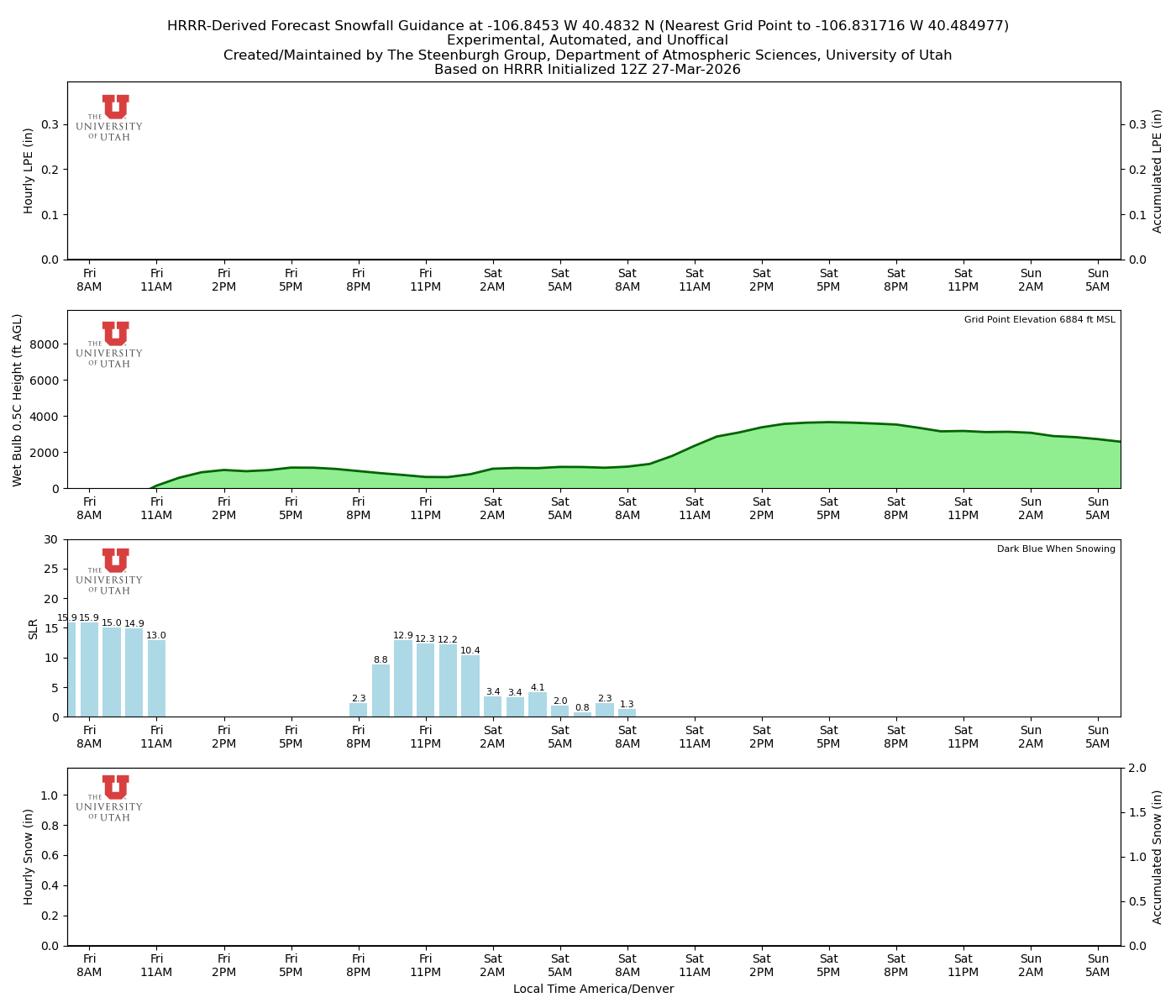The height and width of the screenshot is (1008, 1176).
Task: Click the 'Wet Bulb 0.5C Height' y-axis label
Action: click(18, 400)
